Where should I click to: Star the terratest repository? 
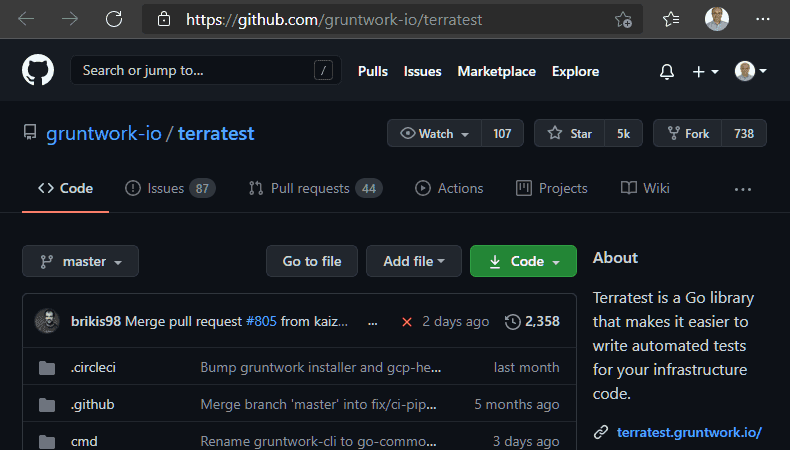(569, 133)
